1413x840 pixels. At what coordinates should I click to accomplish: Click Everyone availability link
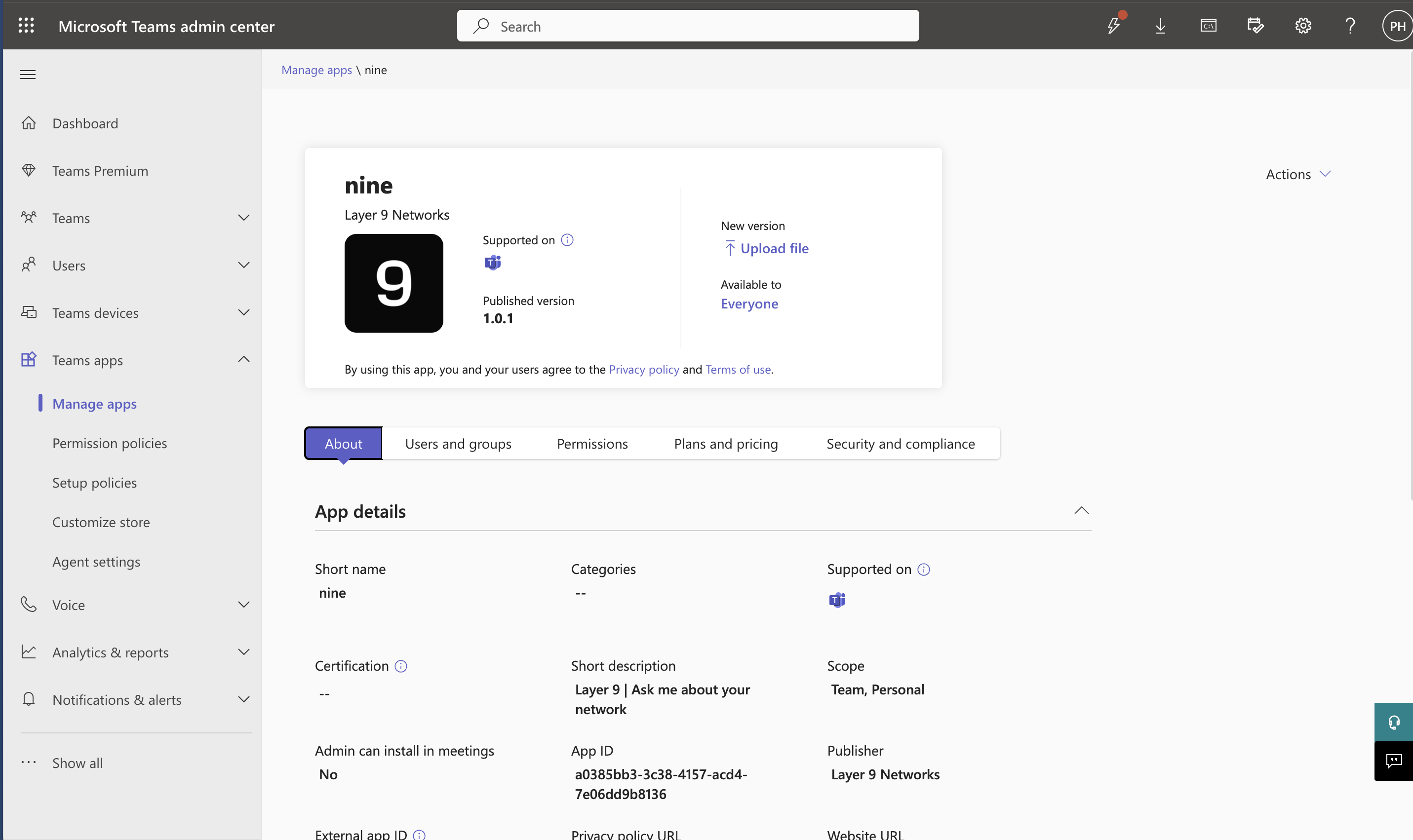click(749, 304)
